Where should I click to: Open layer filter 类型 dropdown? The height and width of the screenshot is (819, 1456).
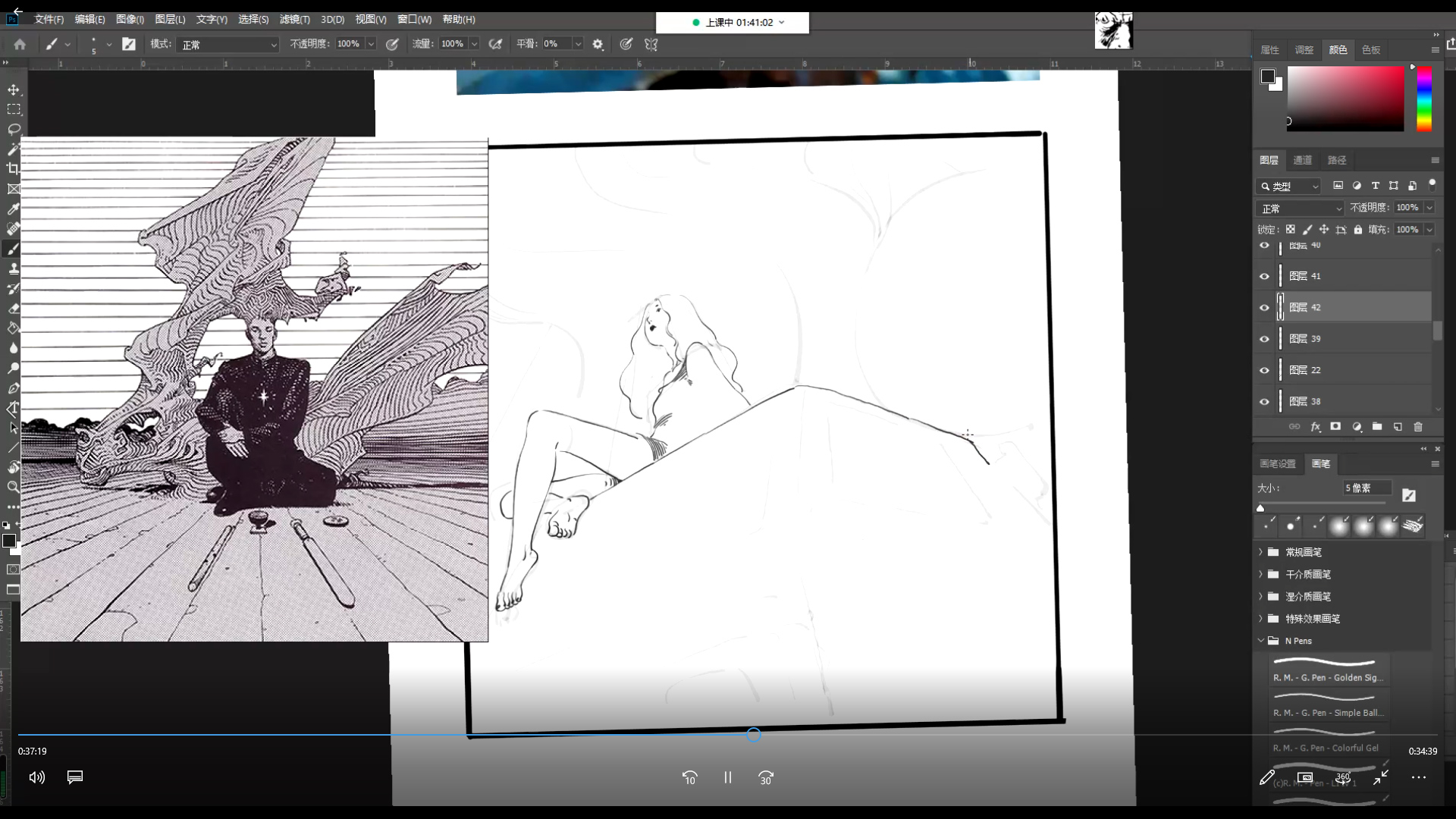(1288, 186)
